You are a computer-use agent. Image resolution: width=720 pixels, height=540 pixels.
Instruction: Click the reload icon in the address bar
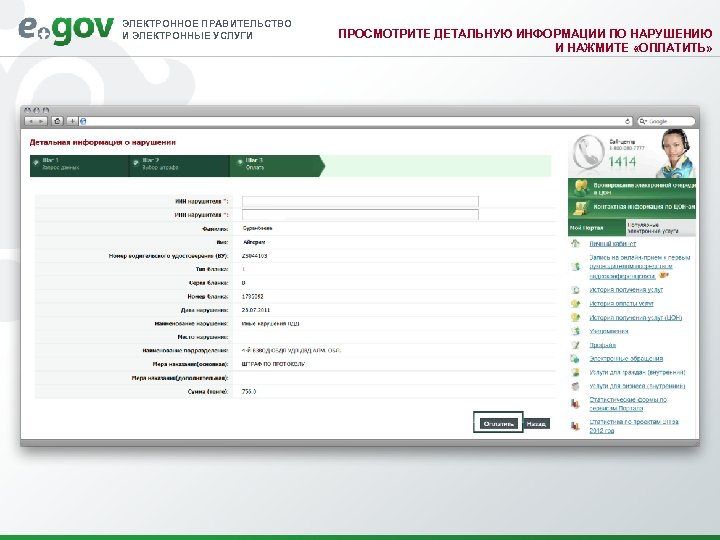point(628,122)
